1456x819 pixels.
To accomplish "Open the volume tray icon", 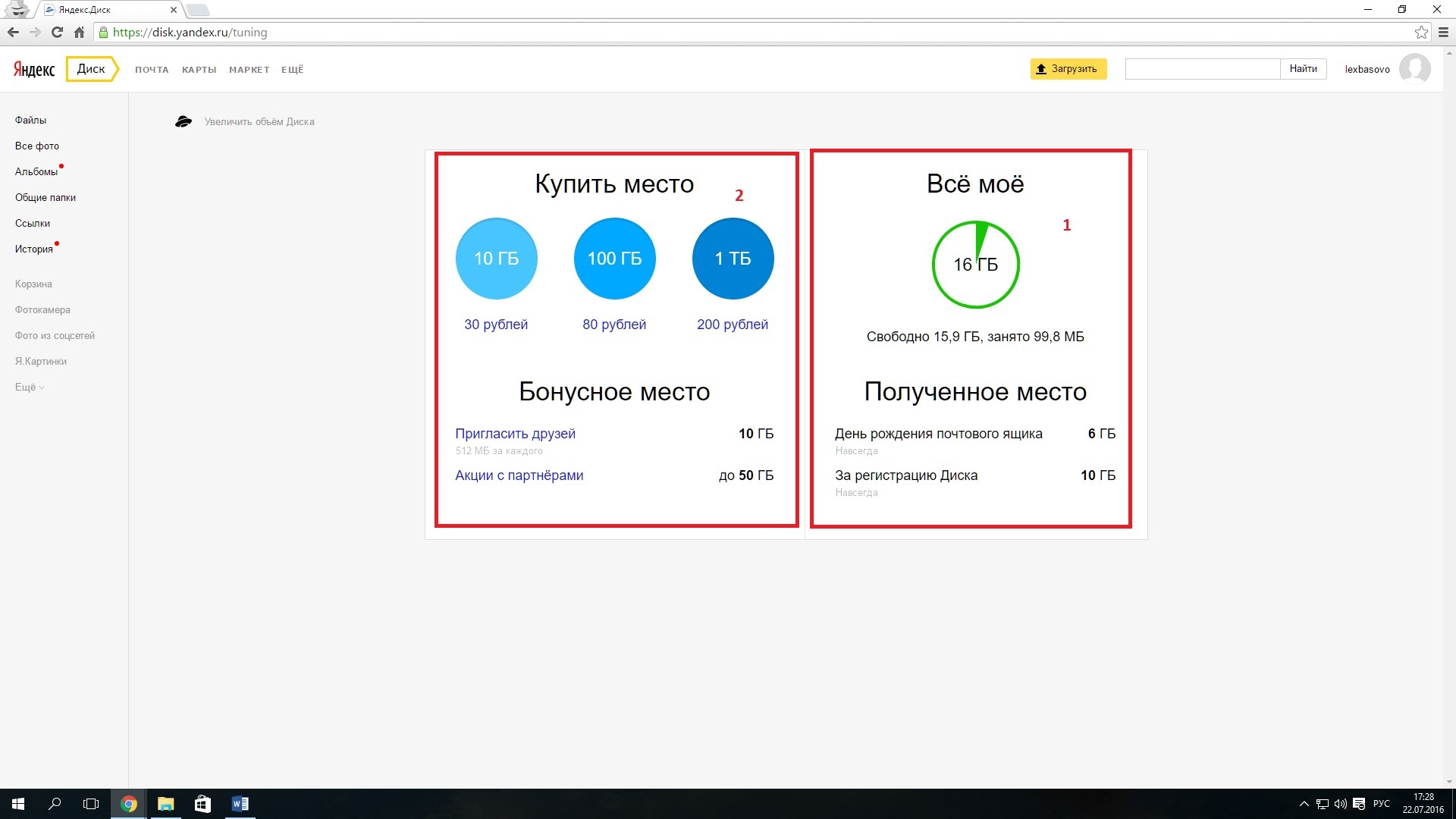I will pos(1340,804).
